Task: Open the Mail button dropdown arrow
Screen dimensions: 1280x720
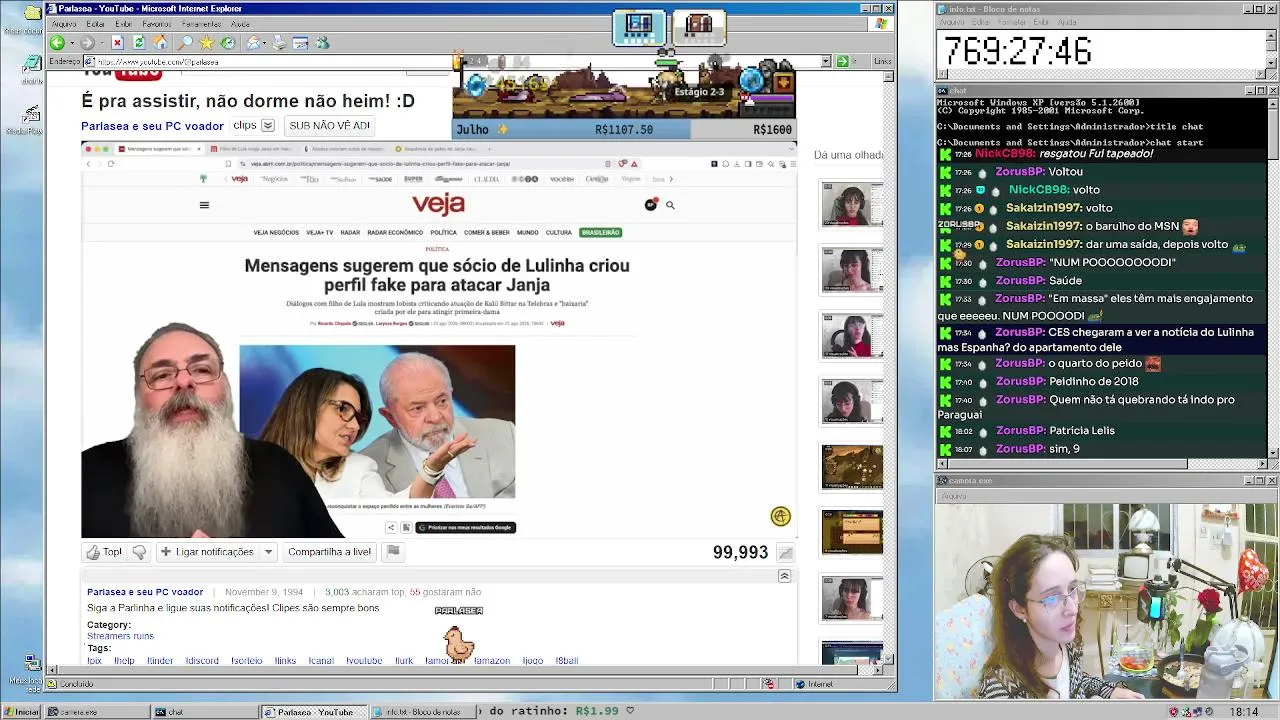Action: click(x=265, y=43)
